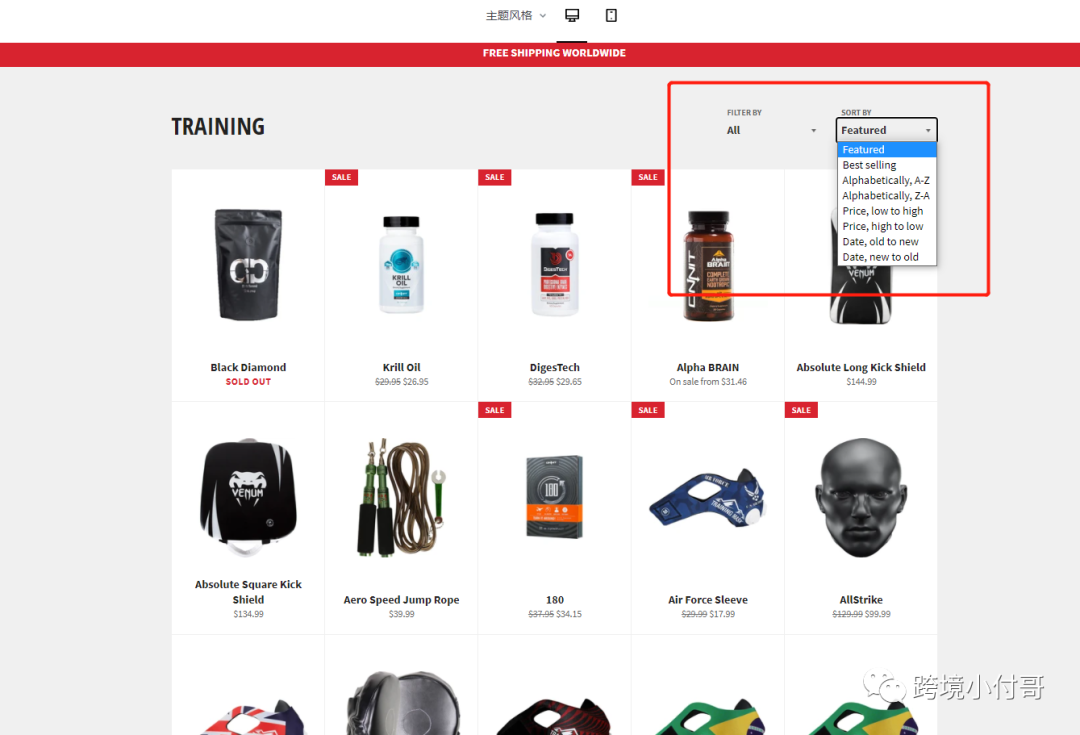Open Absolute Square Kick Shield title

tap(248, 592)
